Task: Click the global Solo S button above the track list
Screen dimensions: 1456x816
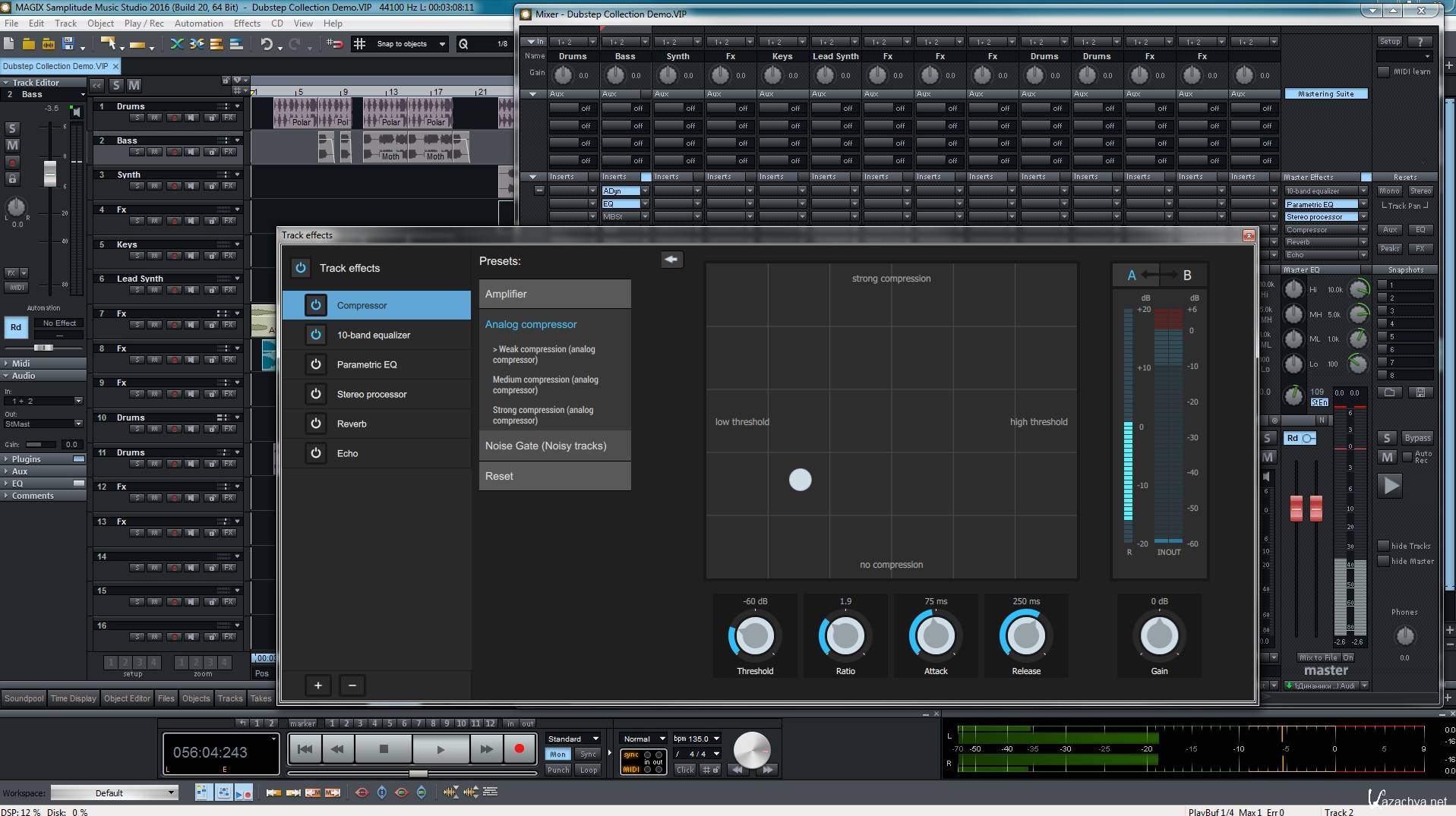Action: (x=116, y=85)
